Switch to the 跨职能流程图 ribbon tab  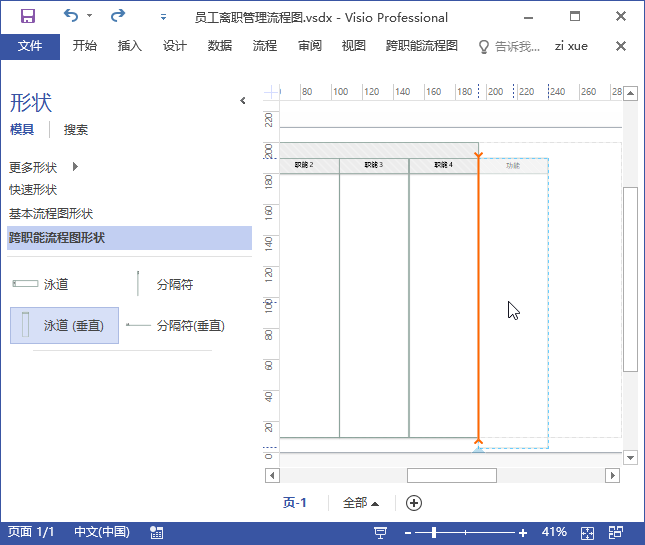pyautogui.click(x=422, y=46)
